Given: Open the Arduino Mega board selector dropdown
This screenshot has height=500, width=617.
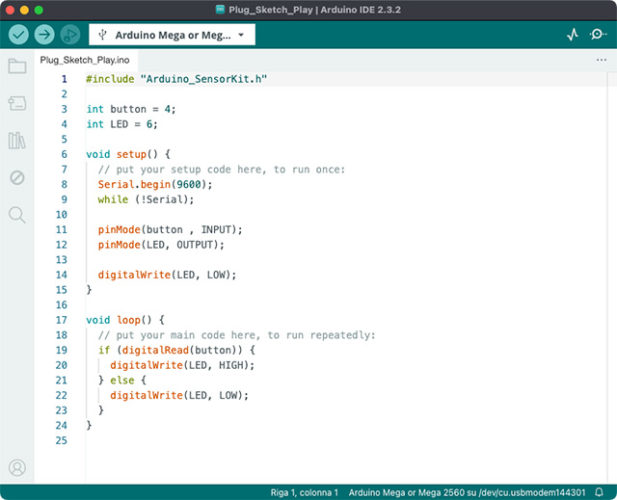Looking at the screenshot, I should click(x=172, y=35).
